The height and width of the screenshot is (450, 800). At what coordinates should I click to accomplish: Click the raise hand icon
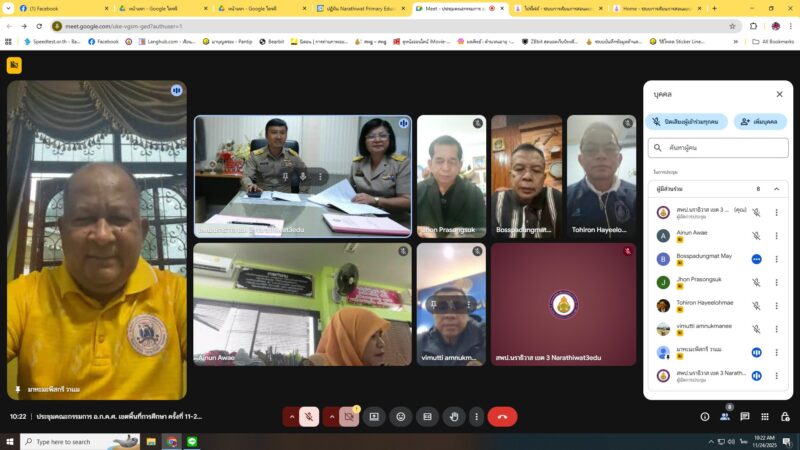click(453, 416)
